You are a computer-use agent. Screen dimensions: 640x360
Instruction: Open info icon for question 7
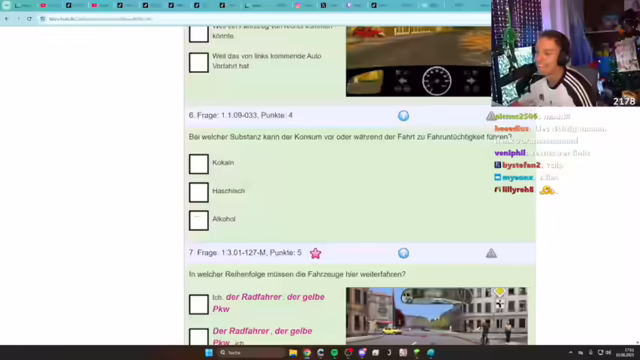403,253
